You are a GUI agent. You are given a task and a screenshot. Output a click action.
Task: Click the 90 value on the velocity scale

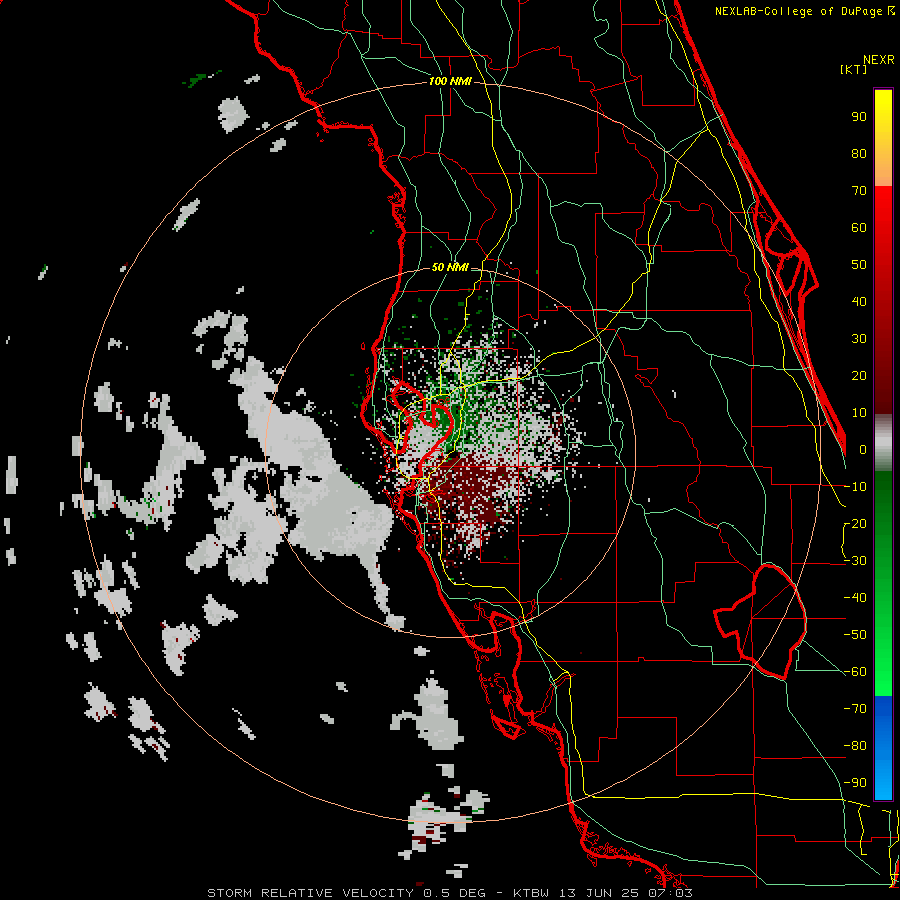(x=859, y=116)
